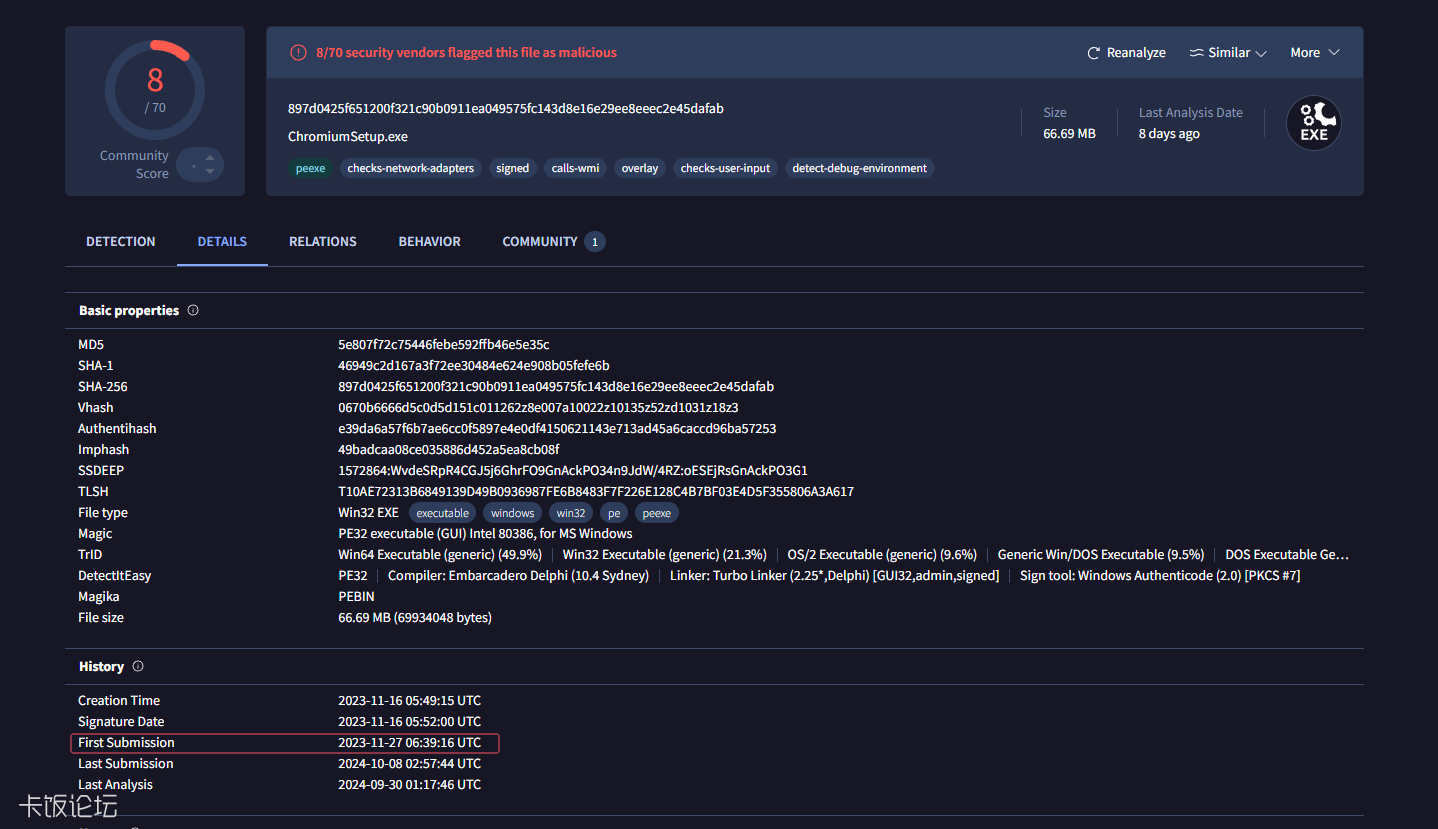This screenshot has height=829, width=1438.
Task: Click the History info icon
Action: click(x=138, y=666)
